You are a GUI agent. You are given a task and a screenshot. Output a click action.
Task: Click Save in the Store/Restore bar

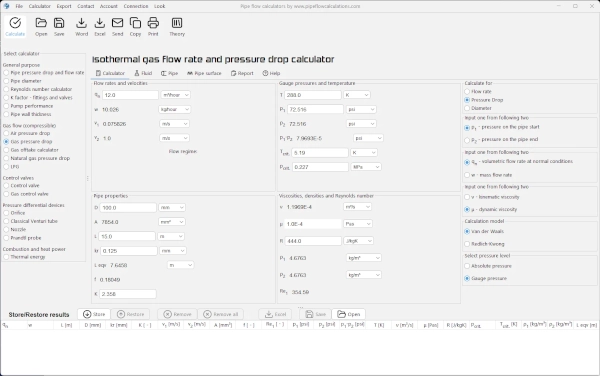click(x=316, y=314)
